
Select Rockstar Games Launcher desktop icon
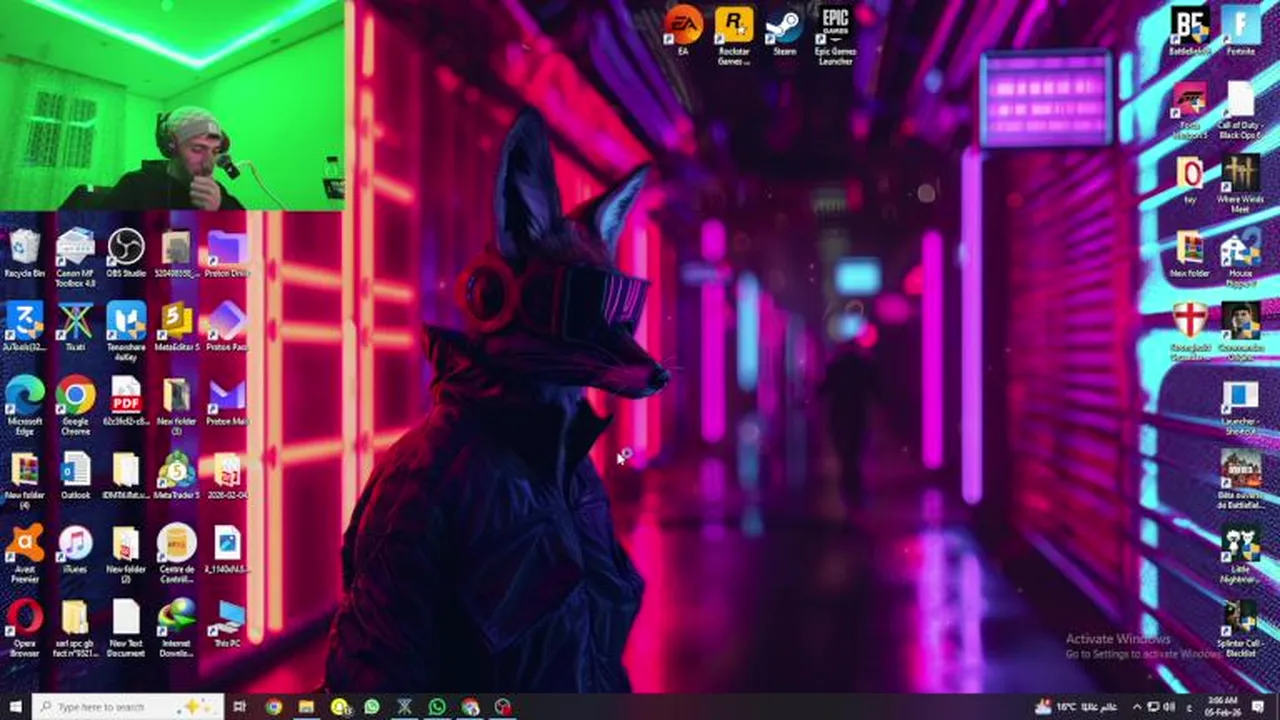pyautogui.click(x=734, y=35)
